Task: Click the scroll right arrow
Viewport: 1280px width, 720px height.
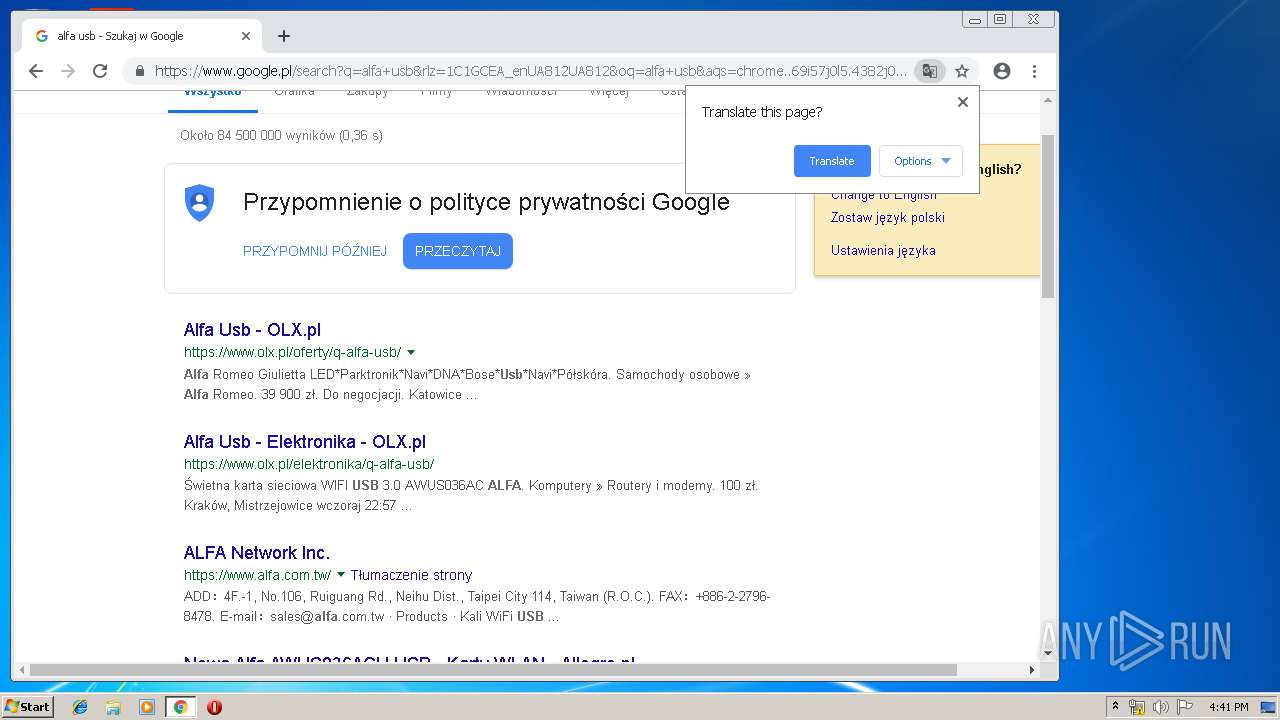Action: point(1032,670)
